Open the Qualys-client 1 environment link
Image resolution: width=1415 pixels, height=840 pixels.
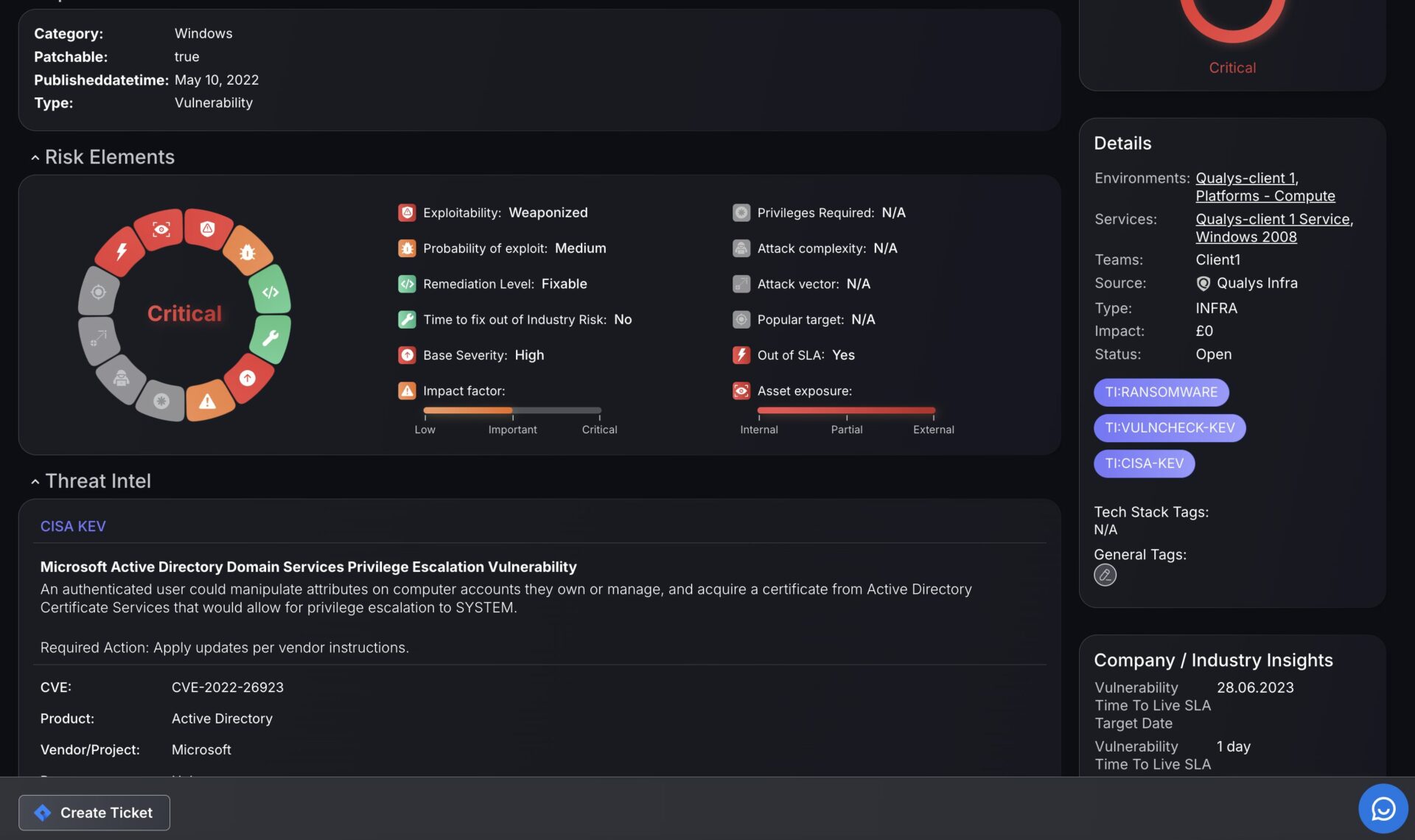tap(1245, 178)
